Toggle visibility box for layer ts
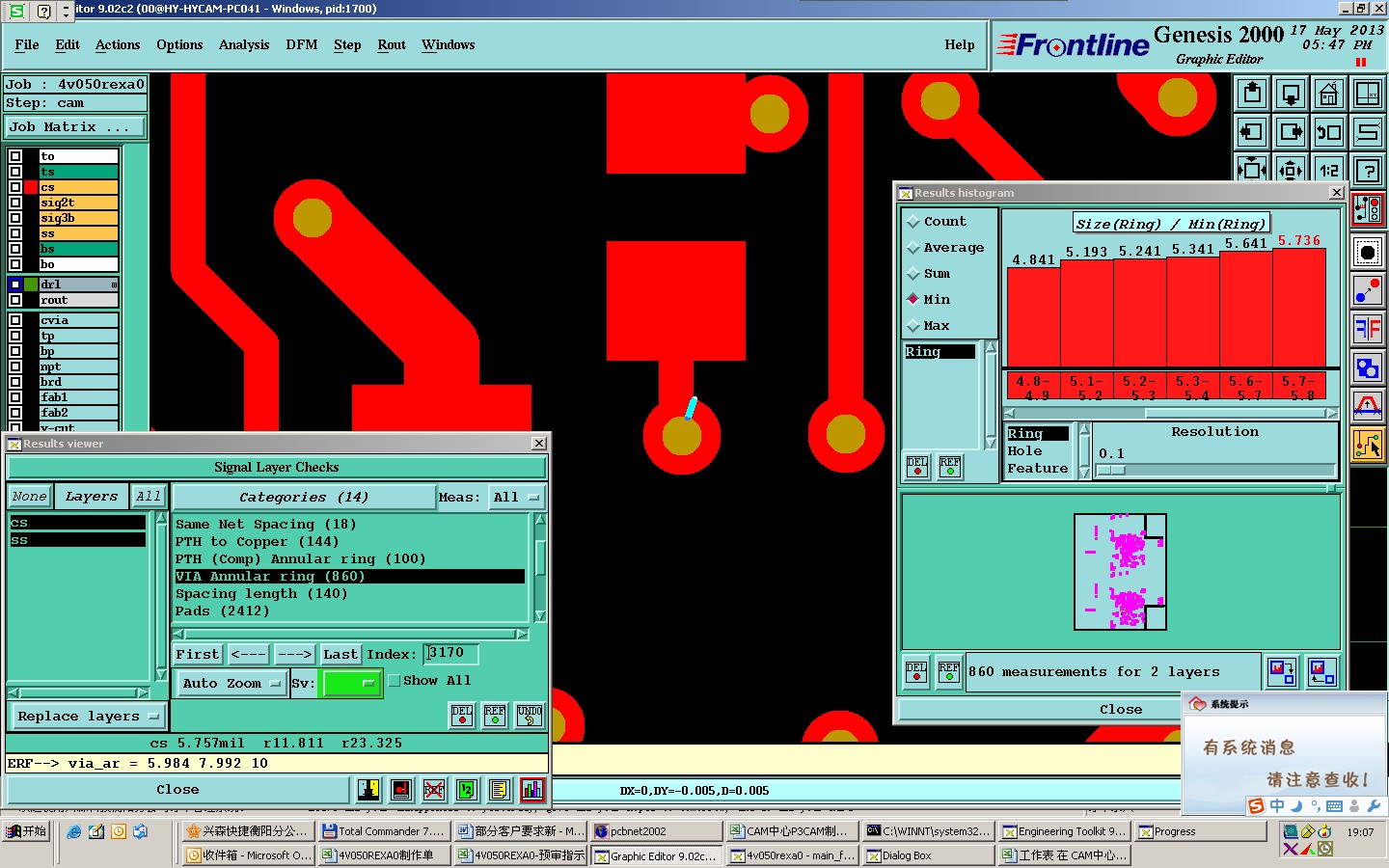 15,172
